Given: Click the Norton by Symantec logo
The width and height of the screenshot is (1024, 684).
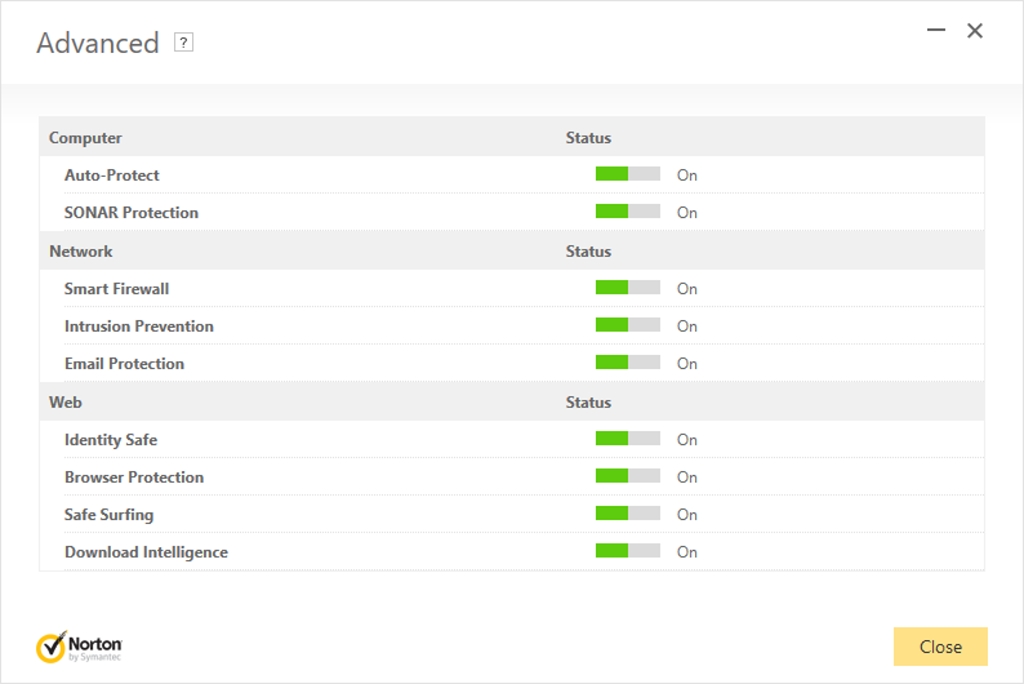Looking at the screenshot, I should click(79, 647).
